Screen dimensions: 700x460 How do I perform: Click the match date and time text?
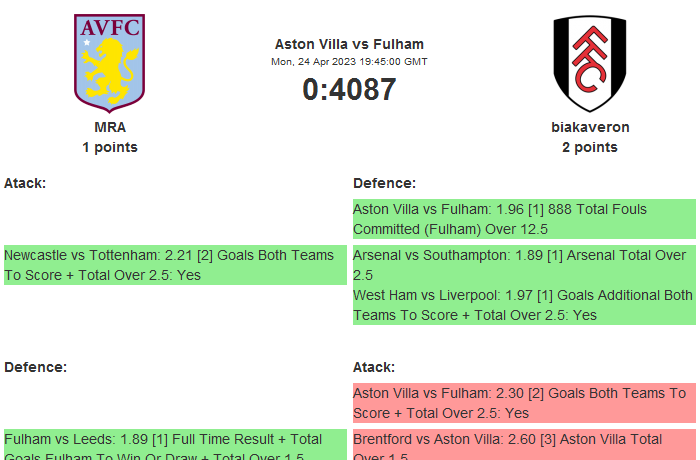(x=349, y=62)
